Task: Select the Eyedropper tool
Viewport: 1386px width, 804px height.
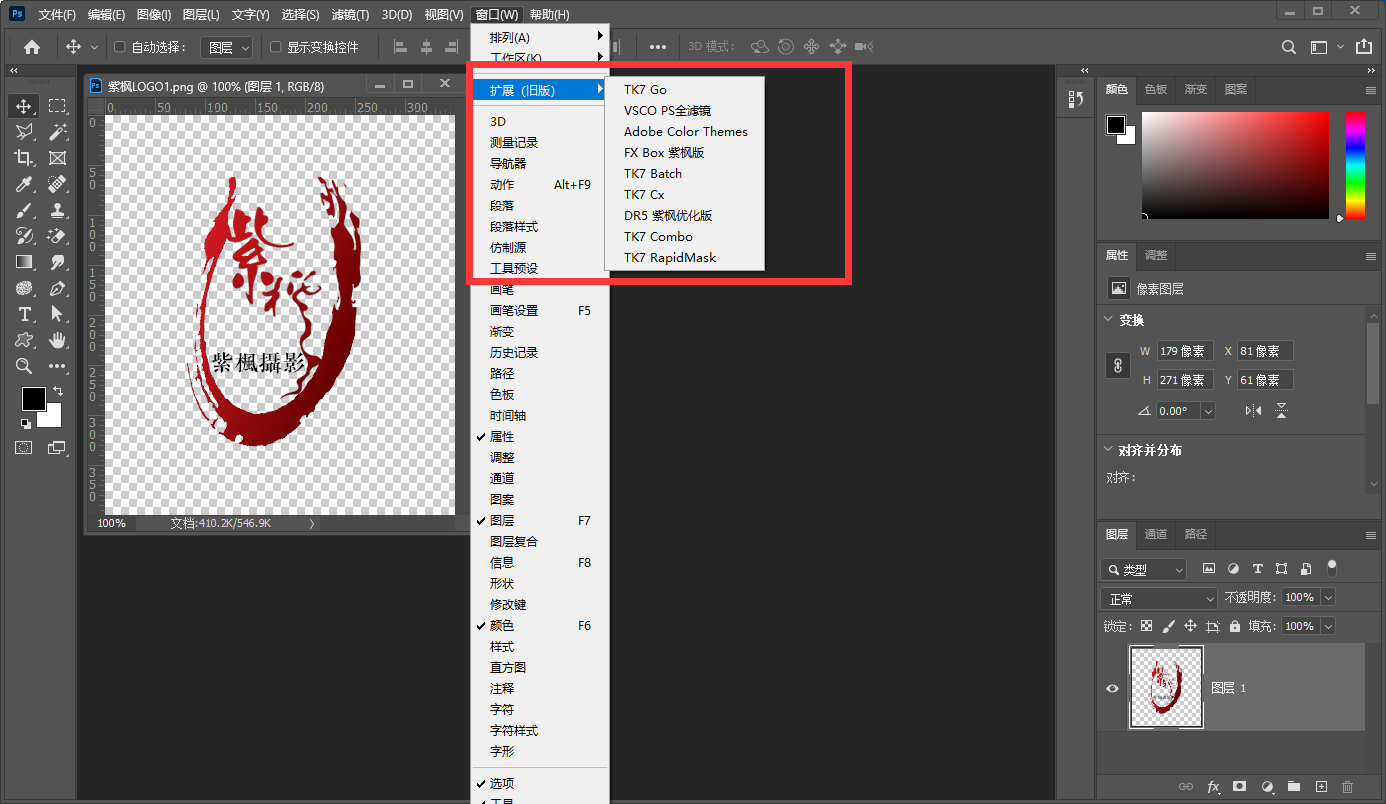Action: (24, 184)
